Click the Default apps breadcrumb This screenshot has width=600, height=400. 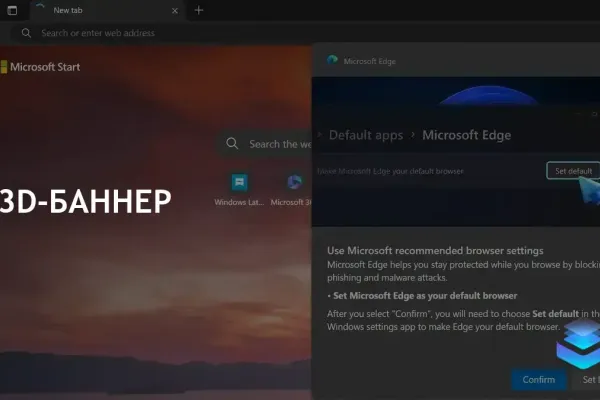click(366, 135)
